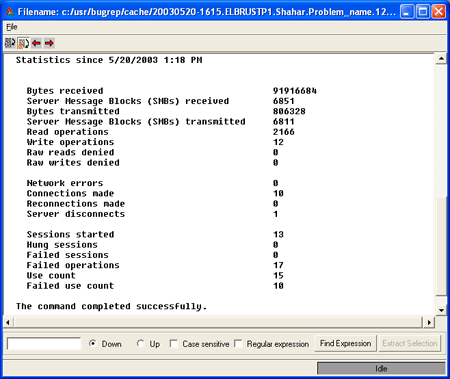The width and height of the screenshot is (450, 379).
Task: Maximize the window
Action: click(423, 12)
